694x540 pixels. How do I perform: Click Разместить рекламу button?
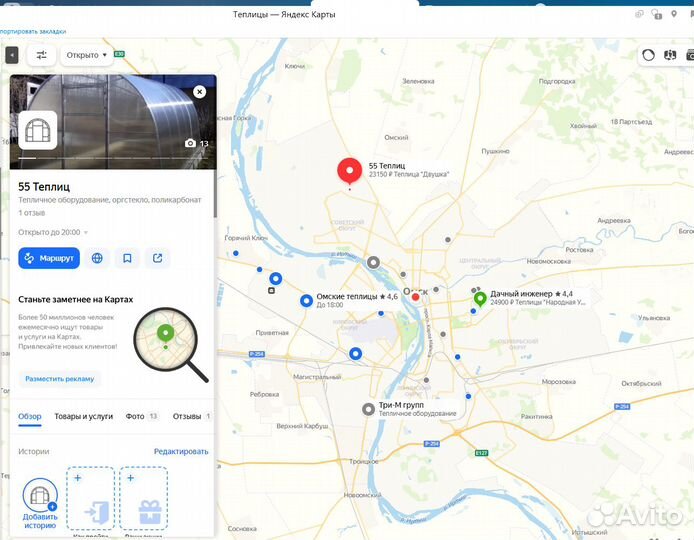[60, 379]
